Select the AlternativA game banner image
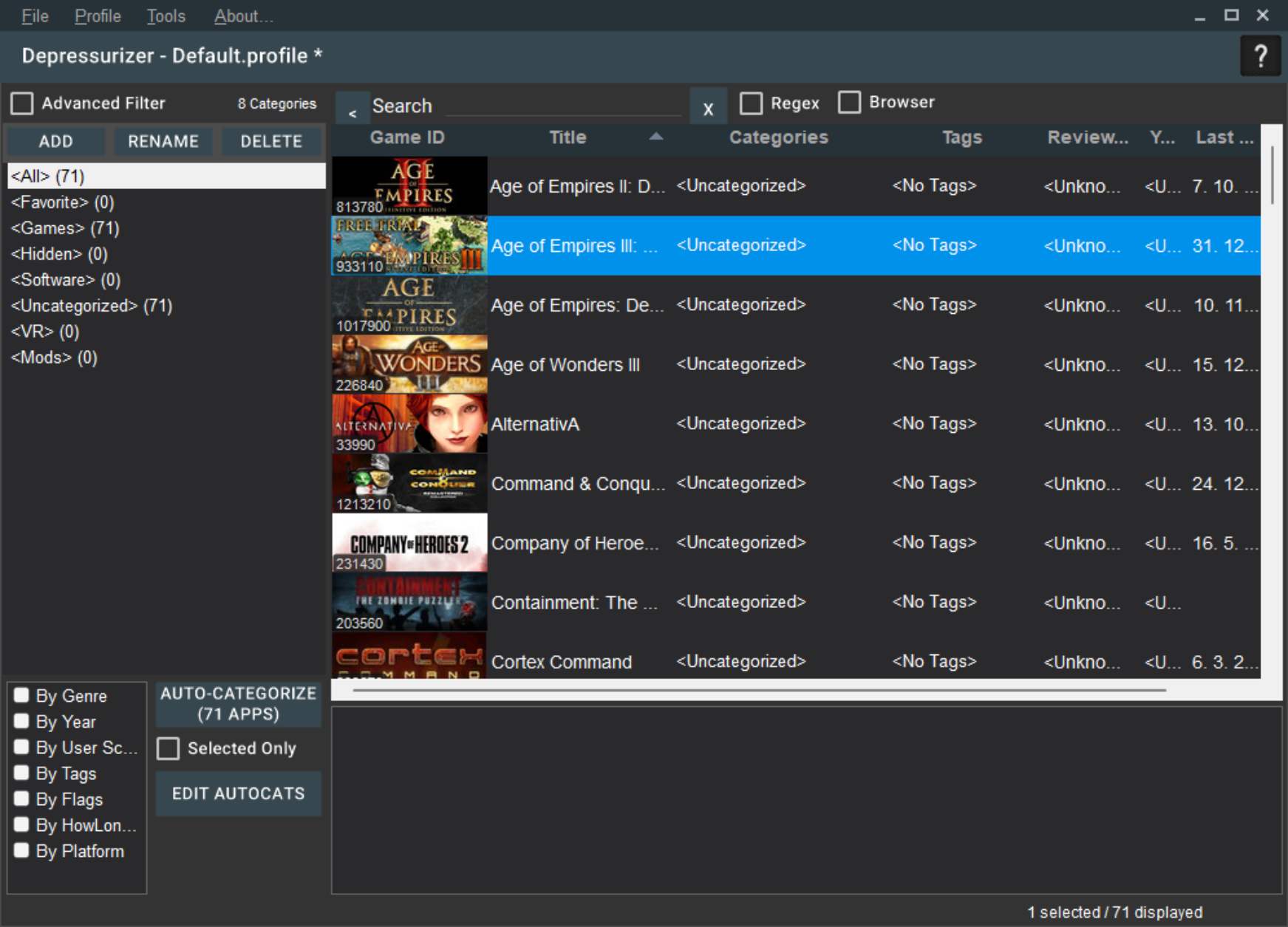This screenshot has height=927, width=1288. (x=409, y=424)
